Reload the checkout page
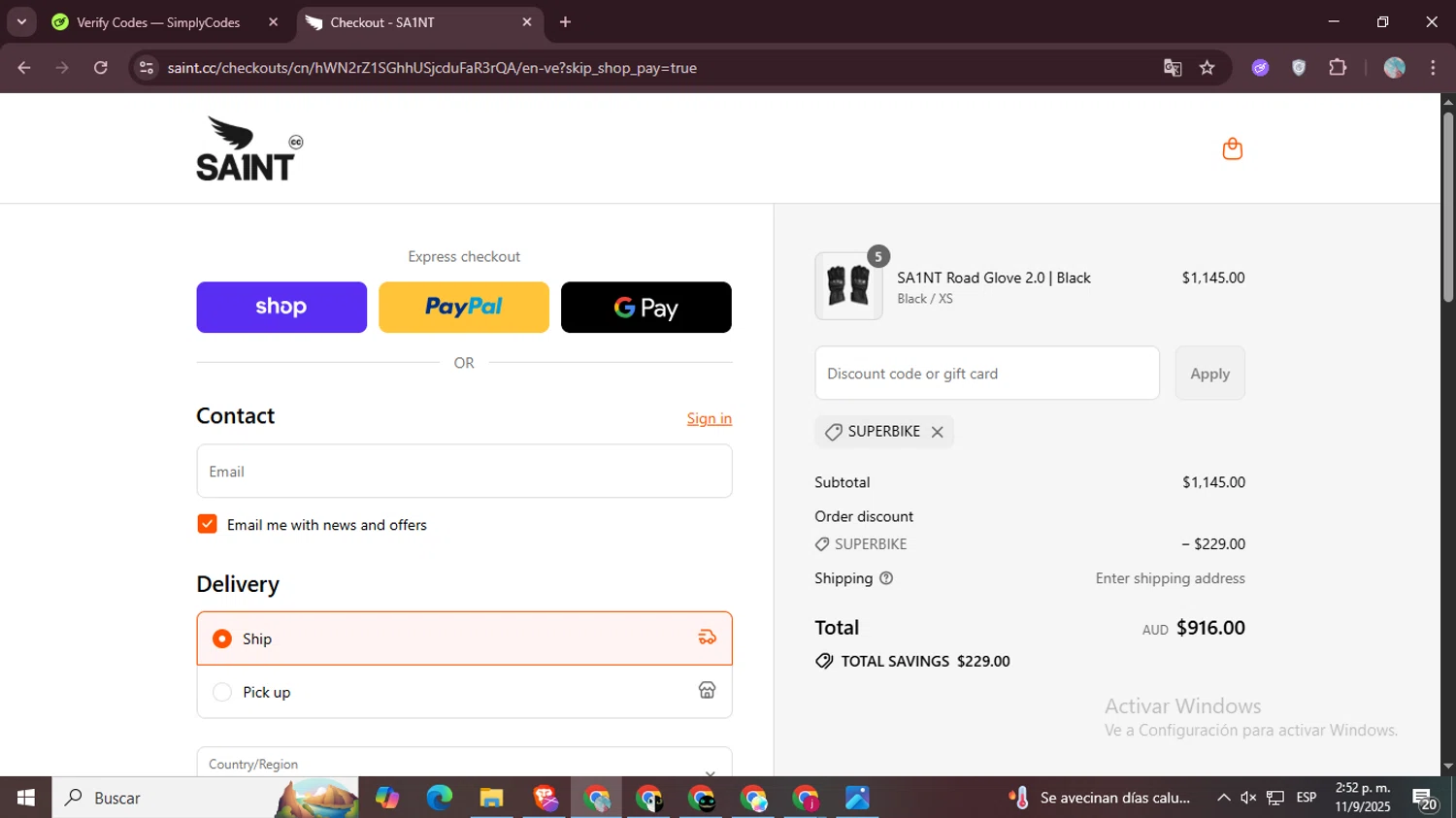Image resolution: width=1456 pixels, height=818 pixels. [x=101, y=68]
